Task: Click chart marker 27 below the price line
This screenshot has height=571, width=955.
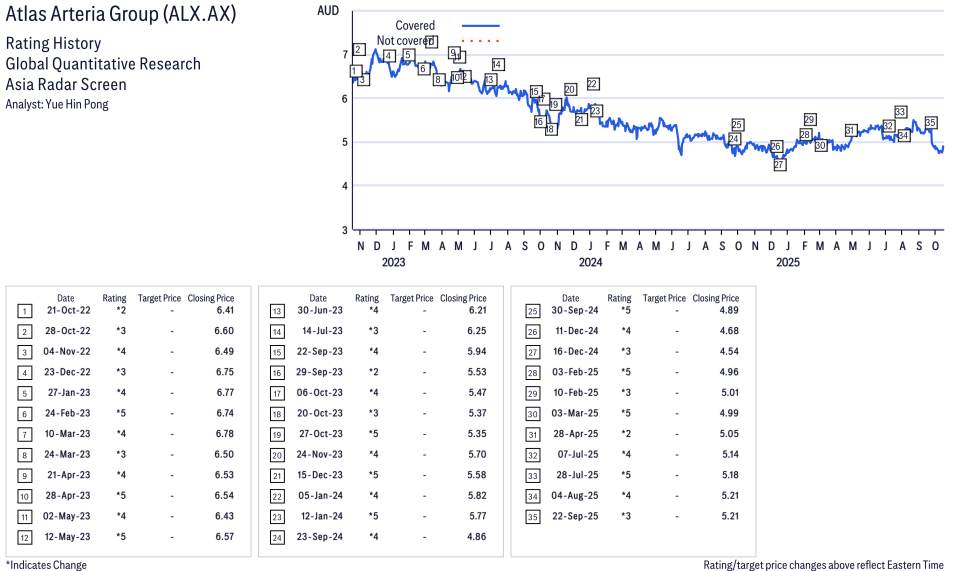Action: point(780,164)
